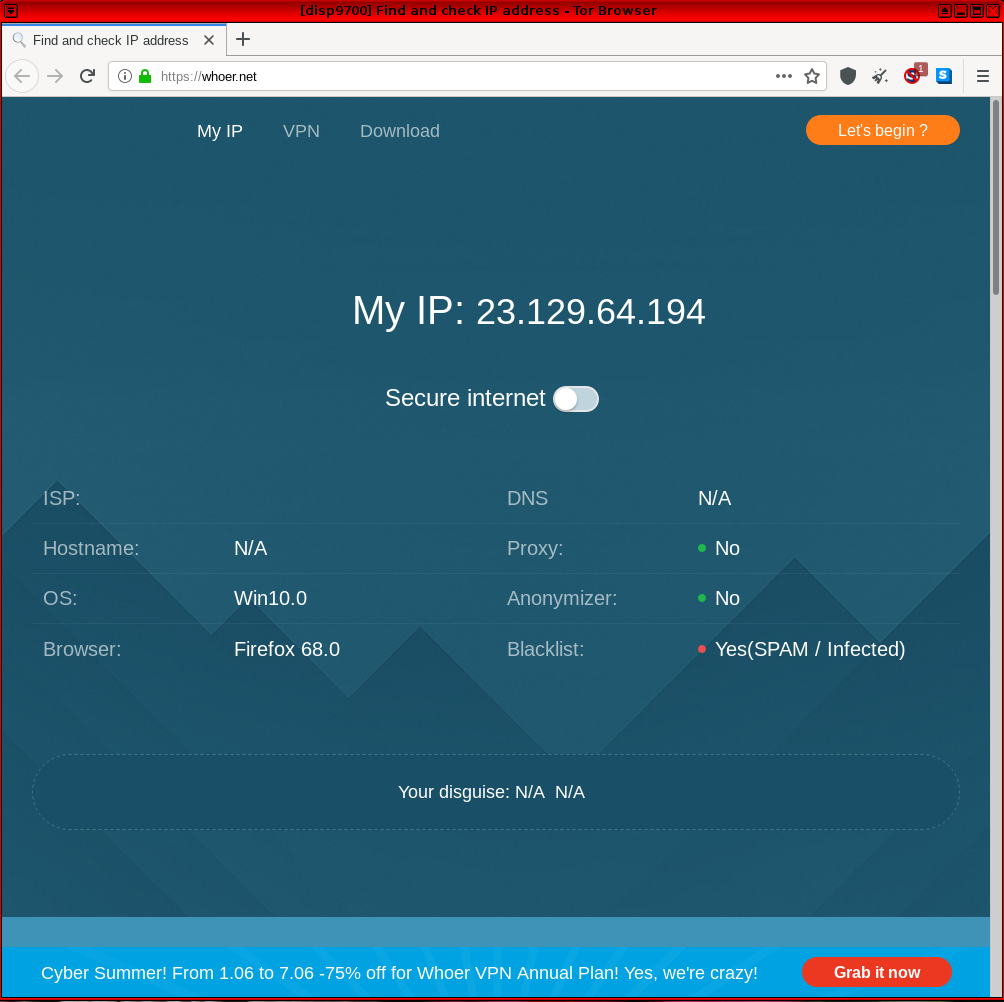Click the "Let's begin ?" button
1004x1002 pixels.
click(x=882, y=130)
